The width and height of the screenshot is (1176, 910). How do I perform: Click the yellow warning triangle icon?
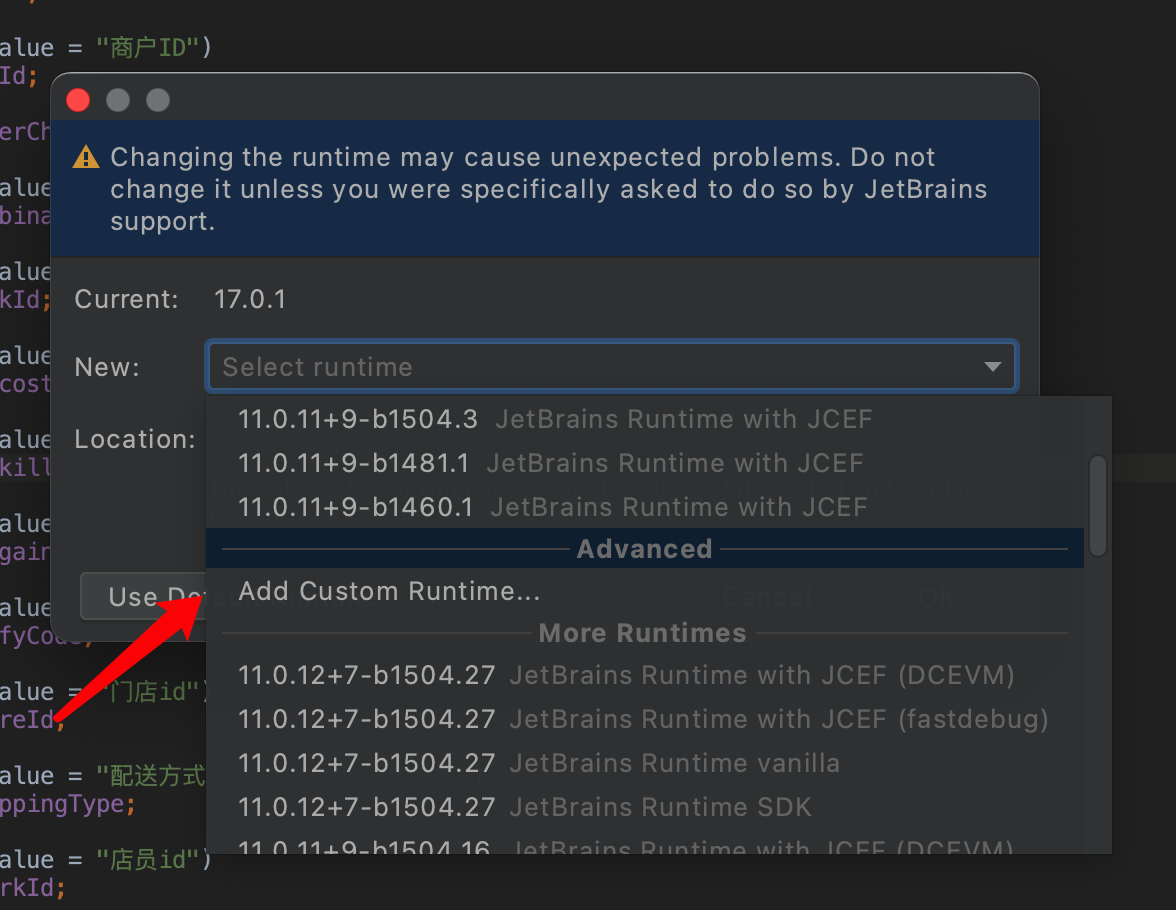pos(86,157)
